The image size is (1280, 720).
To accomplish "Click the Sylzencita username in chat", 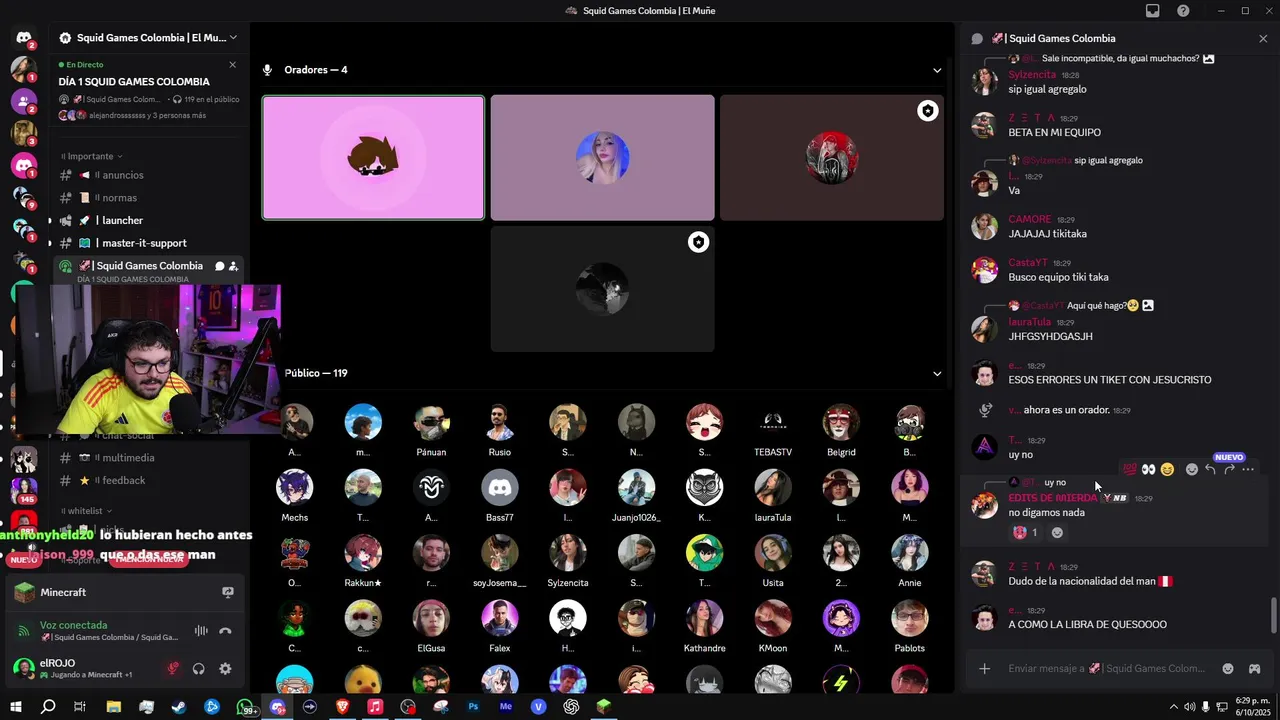I will click(1032, 75).
